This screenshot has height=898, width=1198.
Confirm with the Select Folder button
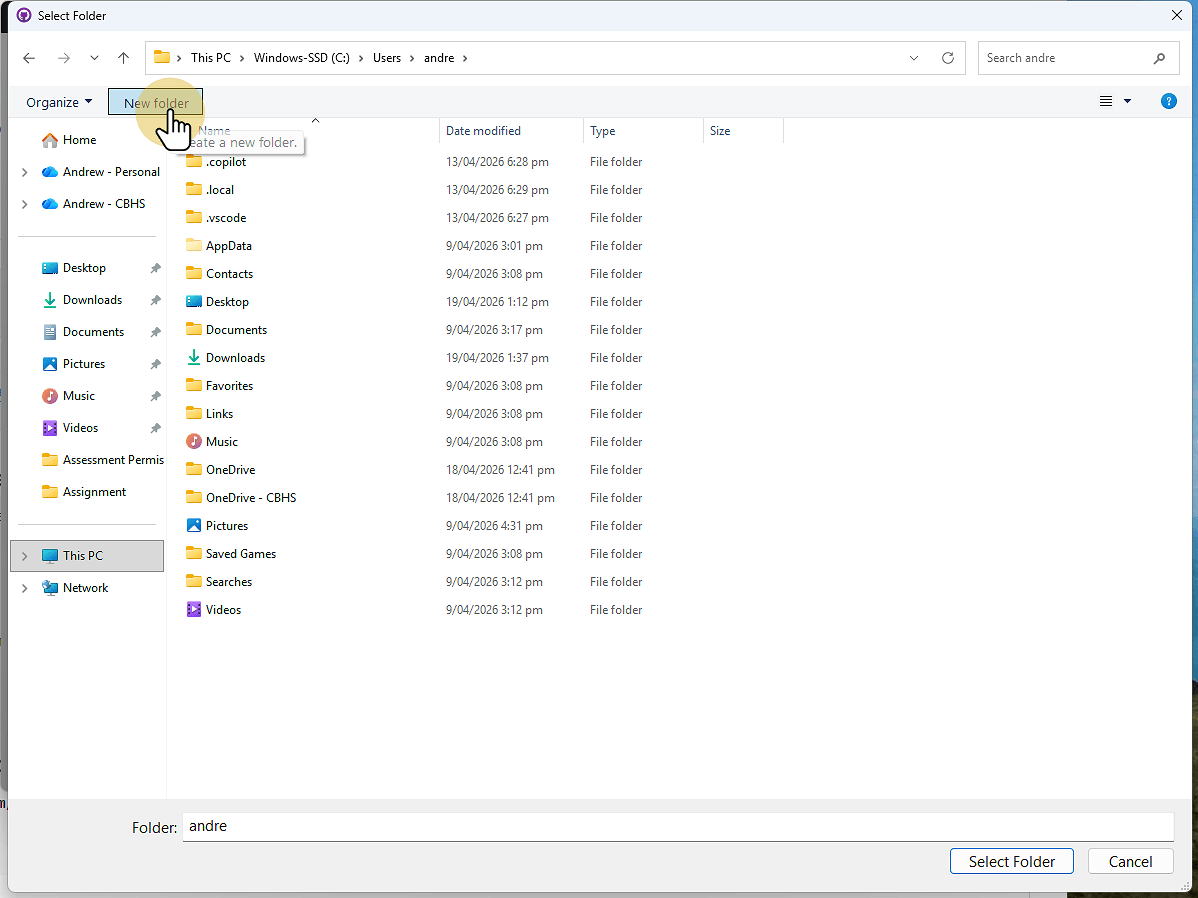pyautogui.click(x=1011, y=861)
